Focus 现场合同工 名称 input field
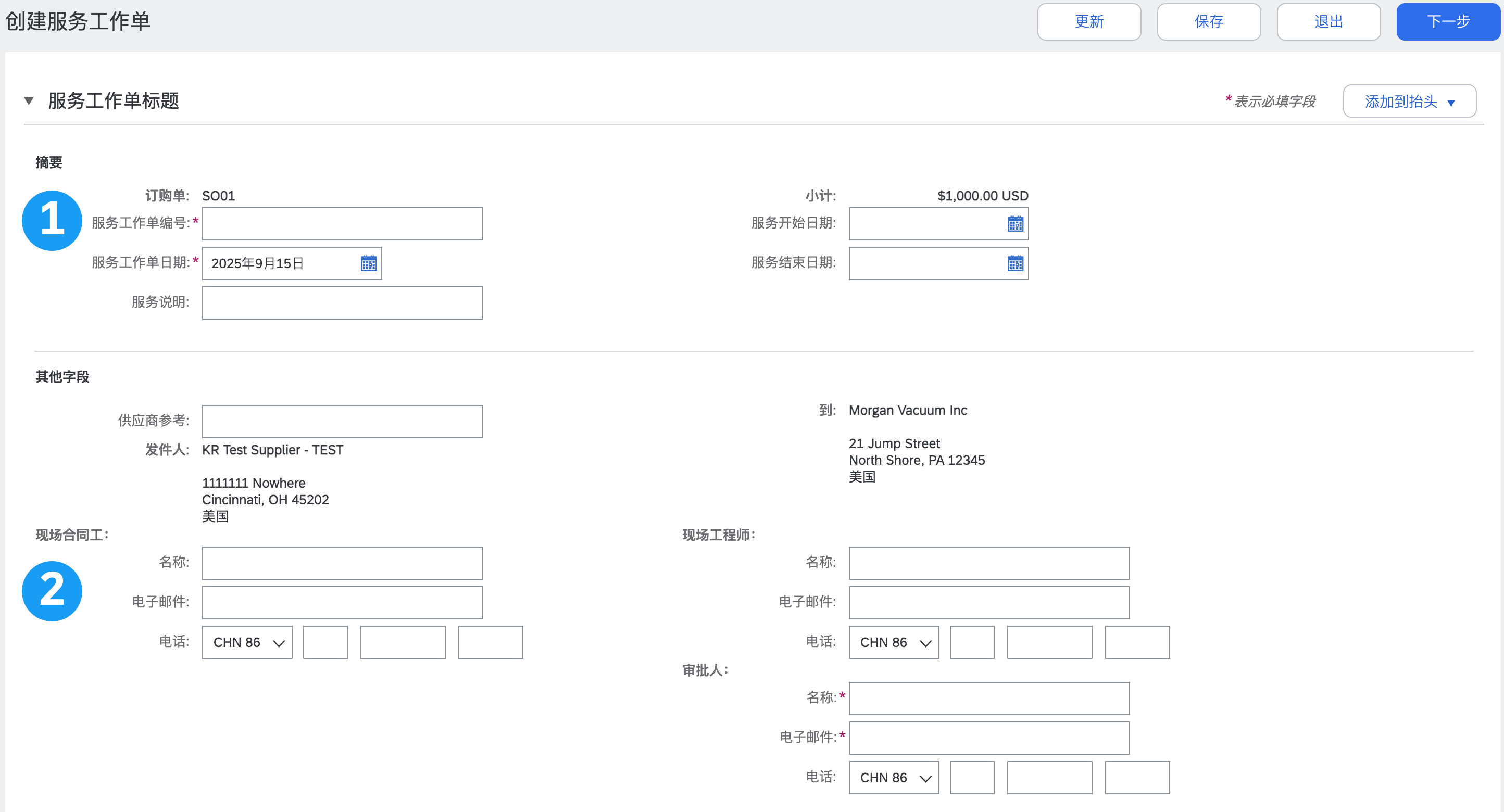Image resolution: width=1504 pixels, height=812 pixels. click(342, 563)
